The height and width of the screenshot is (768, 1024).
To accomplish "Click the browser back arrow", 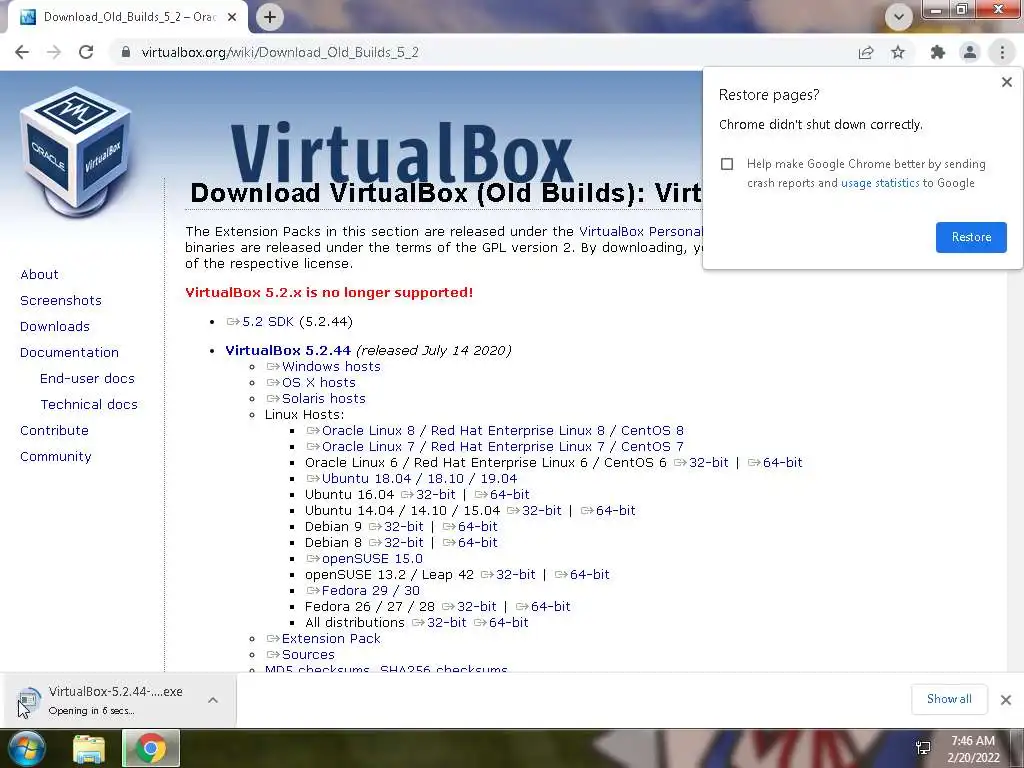I will pos(22,52).
